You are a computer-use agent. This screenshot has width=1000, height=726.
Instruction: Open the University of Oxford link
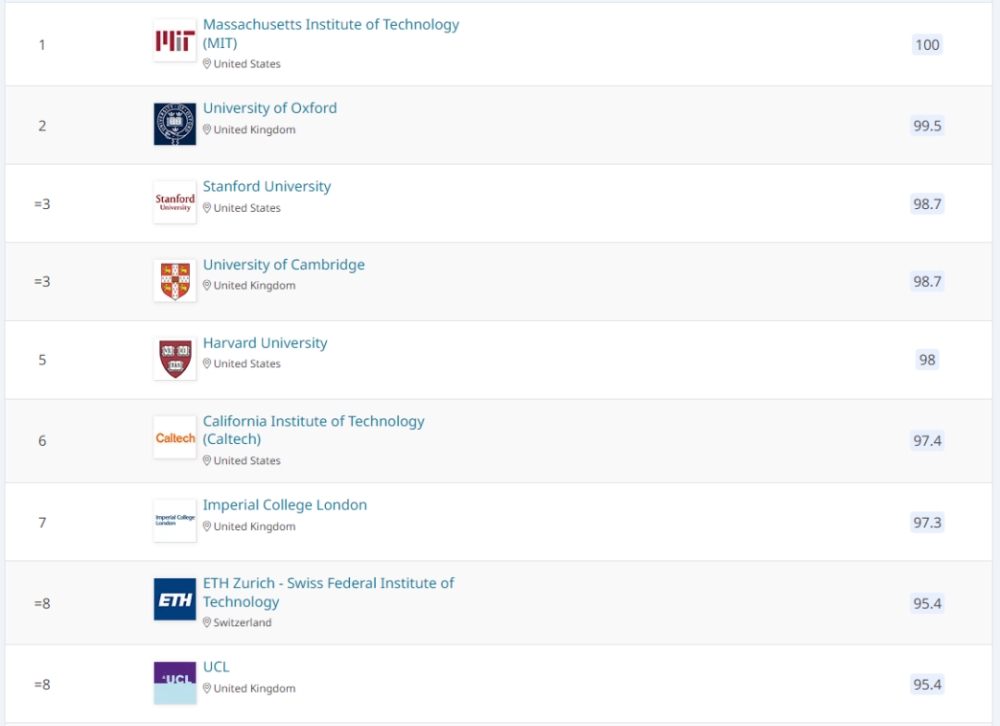pyautogui.click(x=270, y=108)
